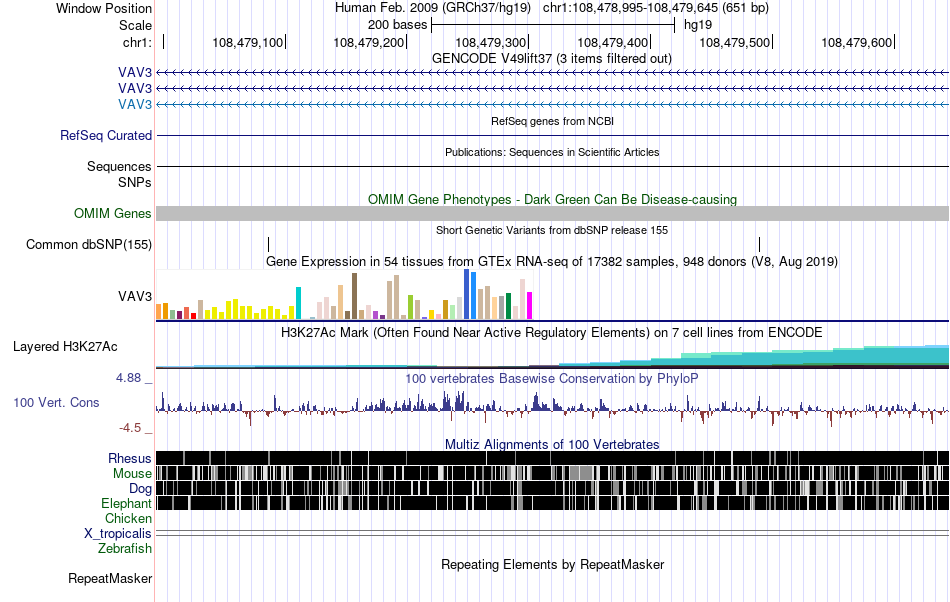950x602 pixels.
Task: Click the Rhesus alignment label
Action: [130, 458]
